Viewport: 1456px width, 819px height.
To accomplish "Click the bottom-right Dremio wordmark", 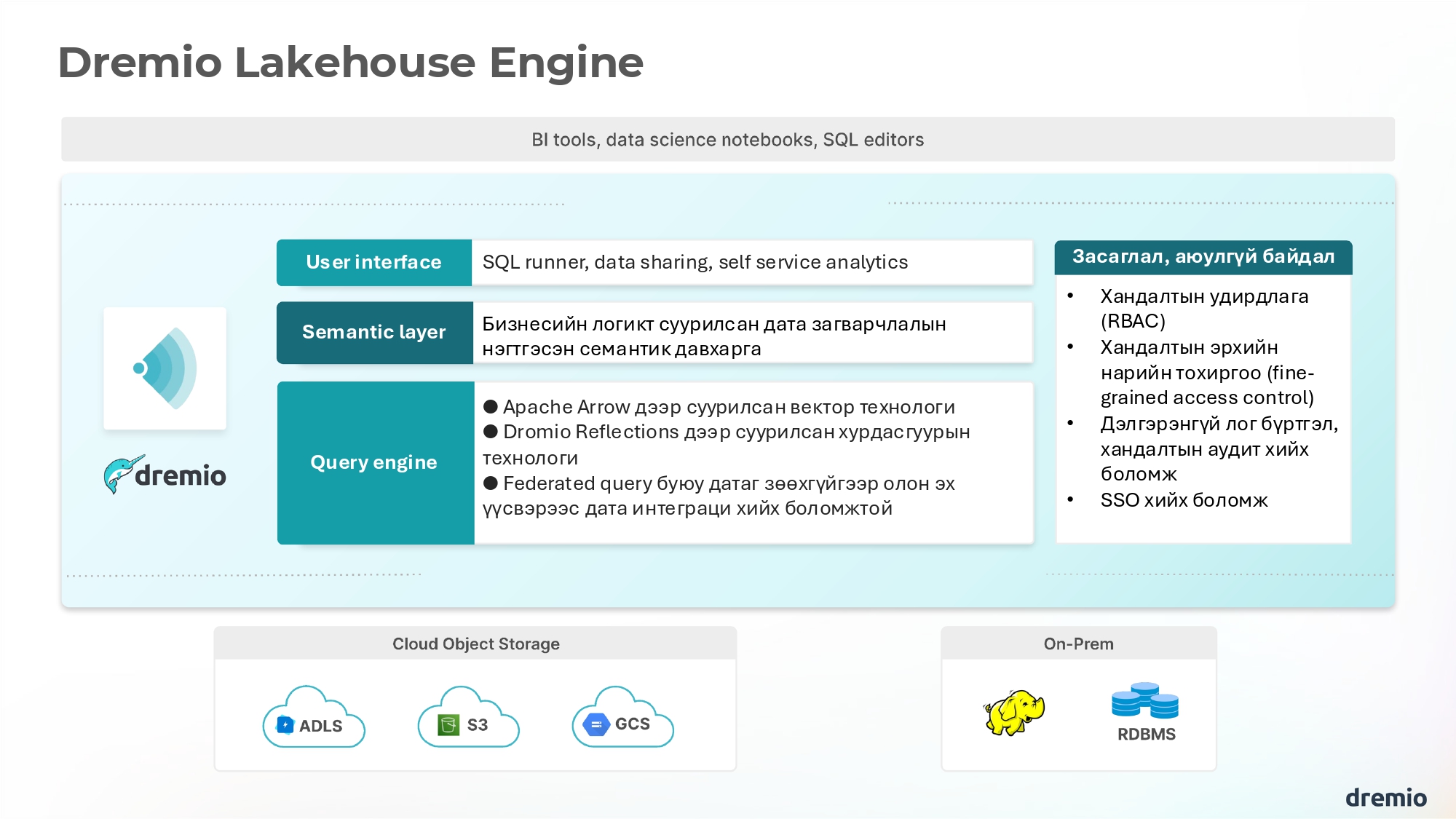I will point(1385,798).
